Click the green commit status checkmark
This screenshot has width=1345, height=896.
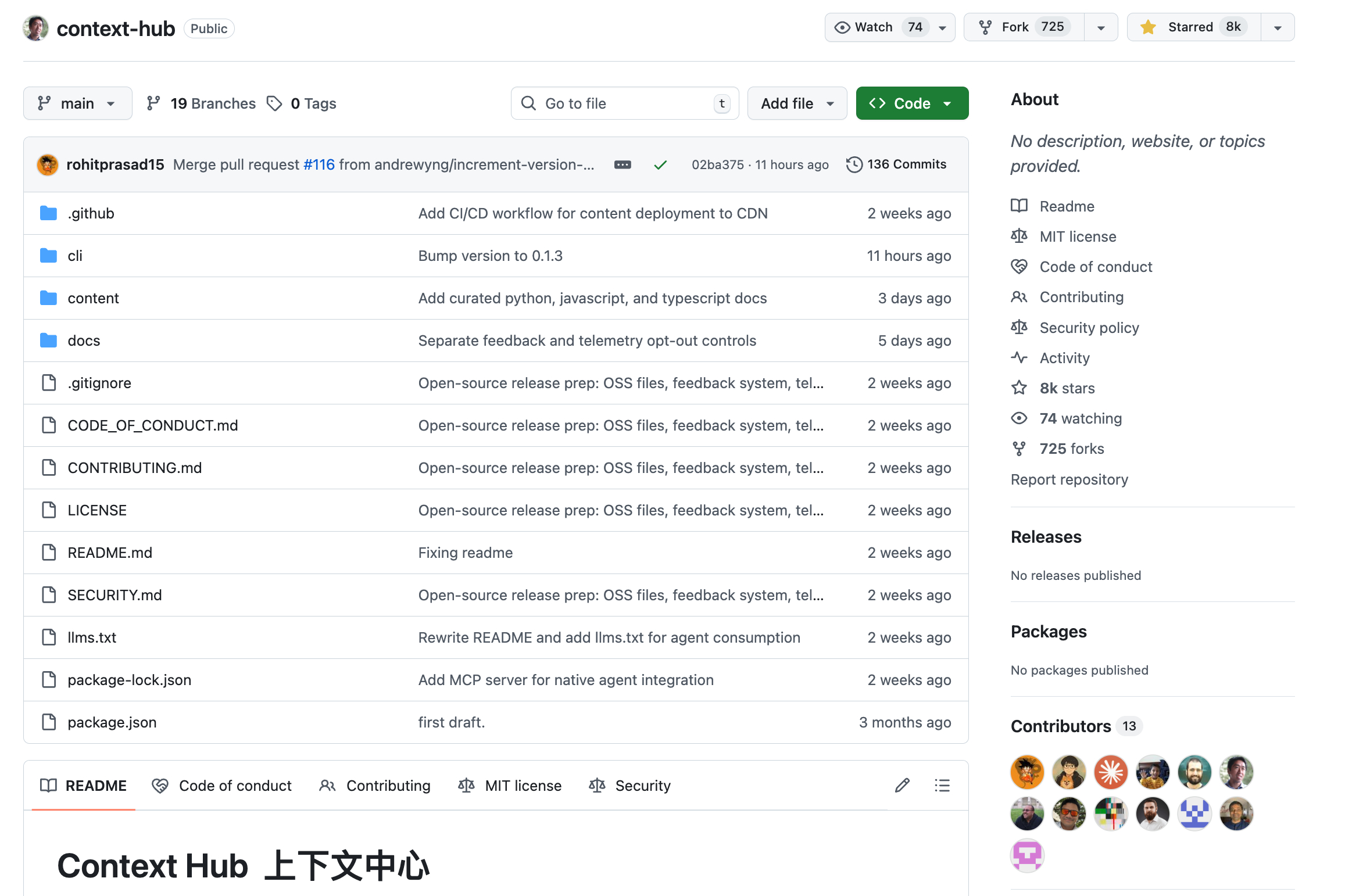tap(660, 164)
